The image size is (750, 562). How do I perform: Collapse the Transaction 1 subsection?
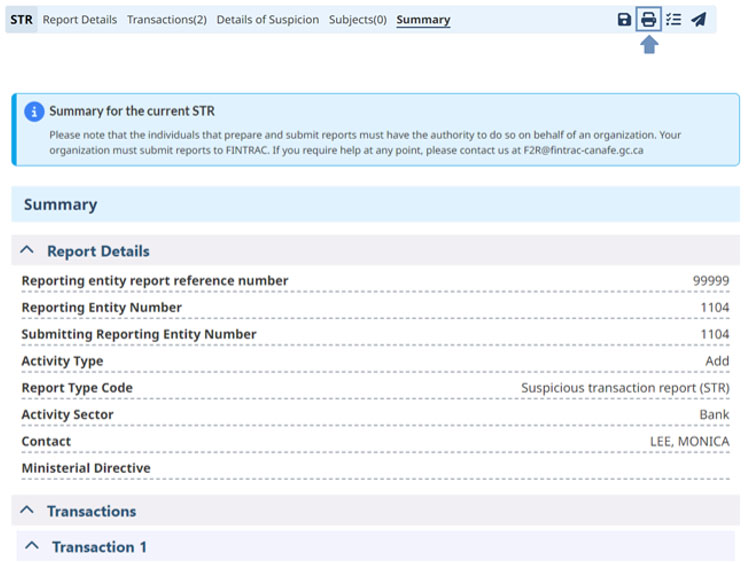(32, 546)
